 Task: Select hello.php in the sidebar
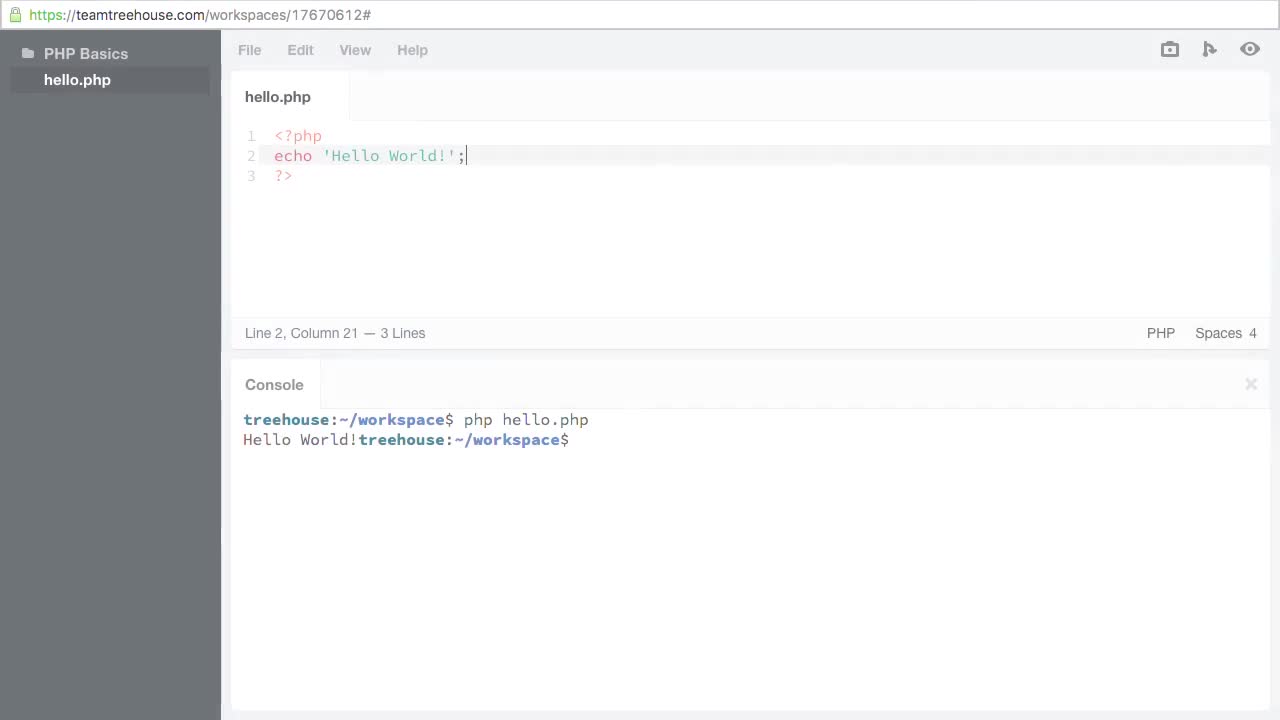coord(77,80)
